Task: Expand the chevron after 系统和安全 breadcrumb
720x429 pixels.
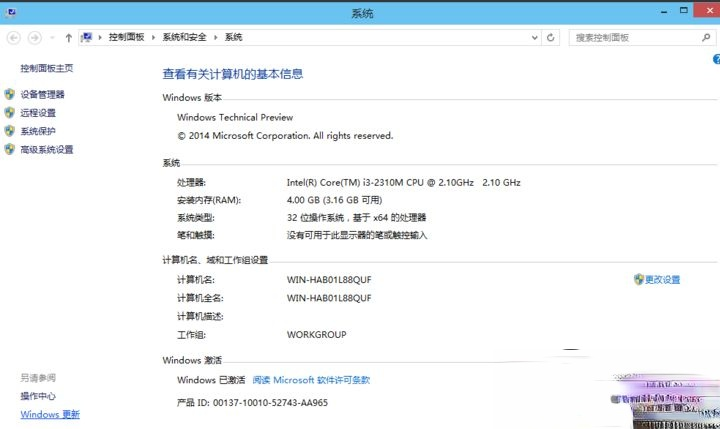Action: pos(215,38)
